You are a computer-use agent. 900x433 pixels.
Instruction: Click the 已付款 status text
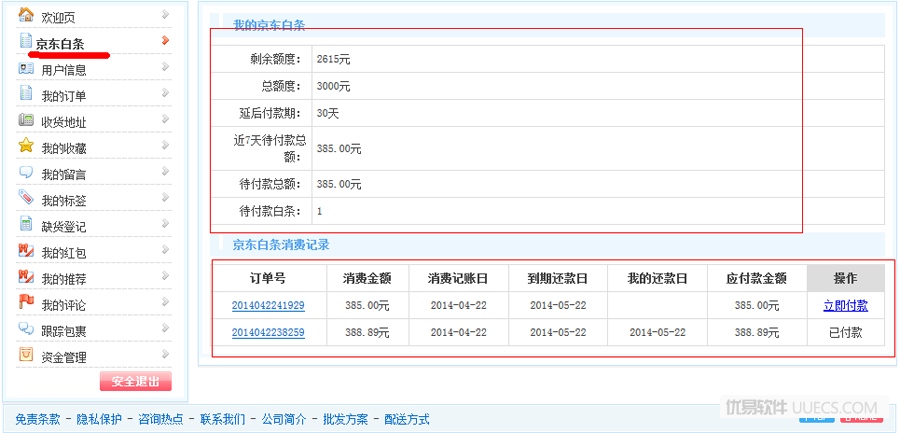pos(845,333)
